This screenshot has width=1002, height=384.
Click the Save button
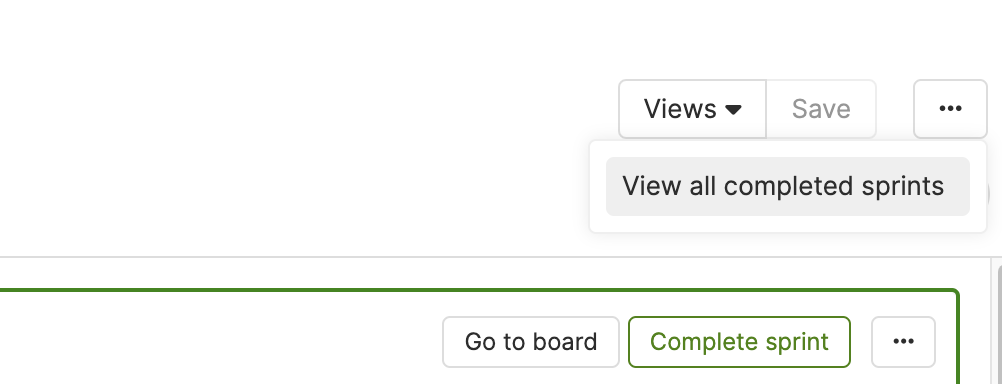[821, 109]
